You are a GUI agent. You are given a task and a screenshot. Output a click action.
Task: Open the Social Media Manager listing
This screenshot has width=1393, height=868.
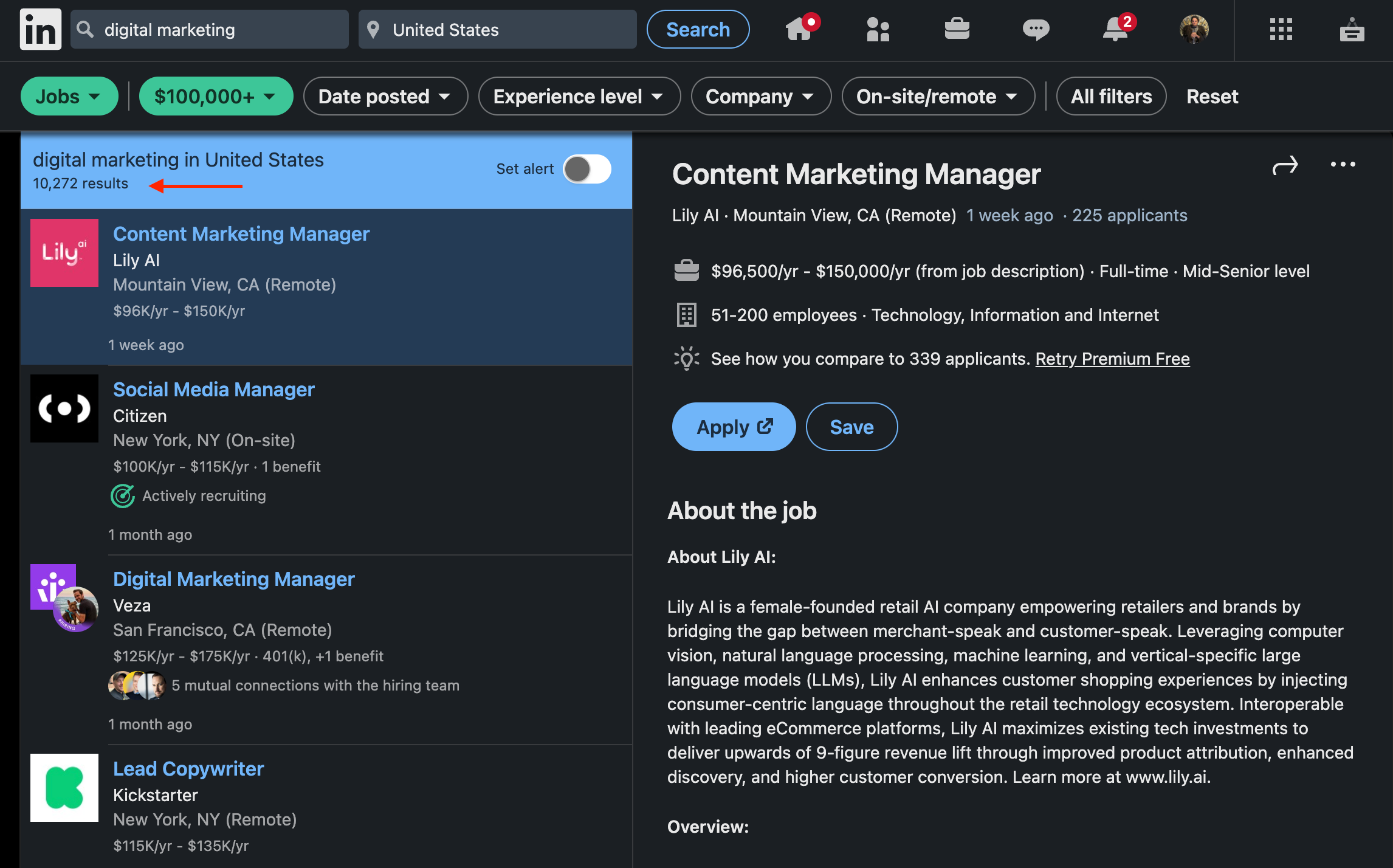(x=214, y=389)
